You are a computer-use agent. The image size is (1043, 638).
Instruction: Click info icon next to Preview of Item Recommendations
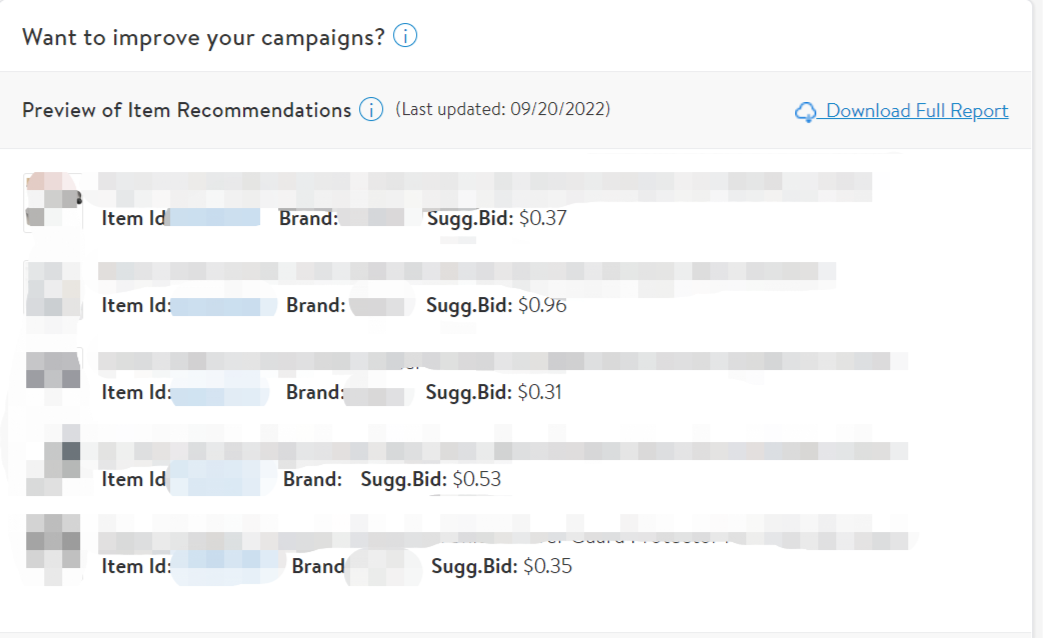coord(371,110)
